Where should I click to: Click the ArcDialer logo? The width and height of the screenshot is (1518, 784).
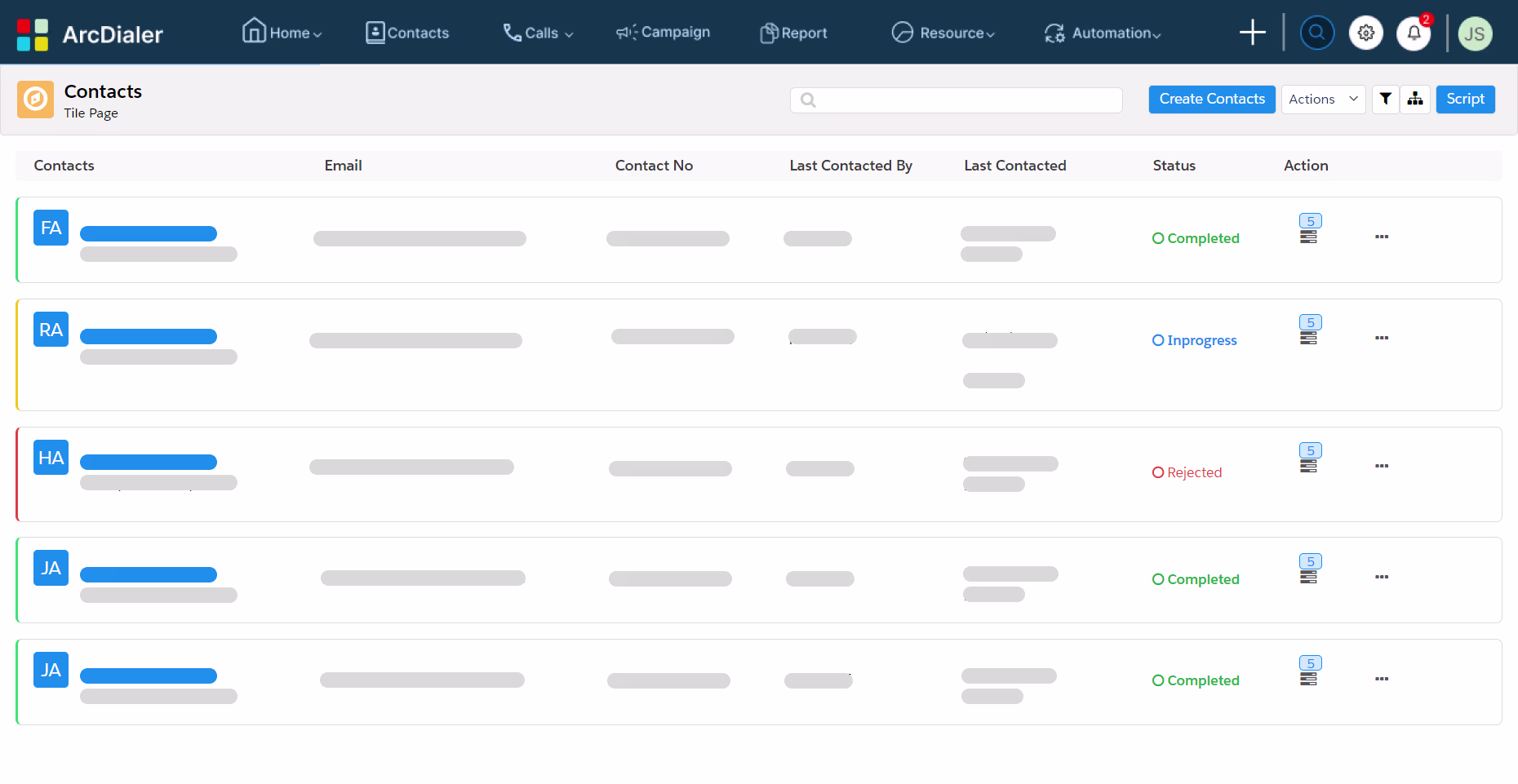click(x=90, y=34)
